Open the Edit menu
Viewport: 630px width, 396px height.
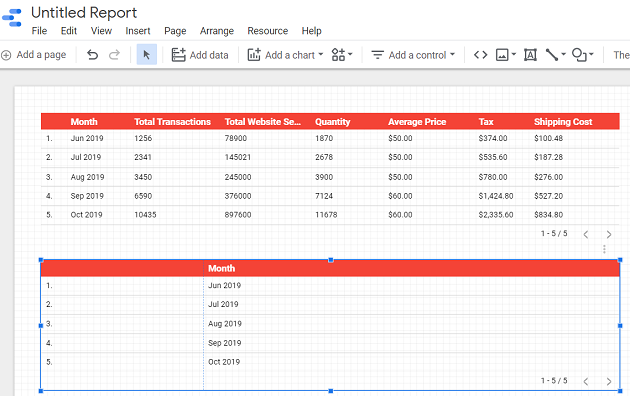[69, 31]
